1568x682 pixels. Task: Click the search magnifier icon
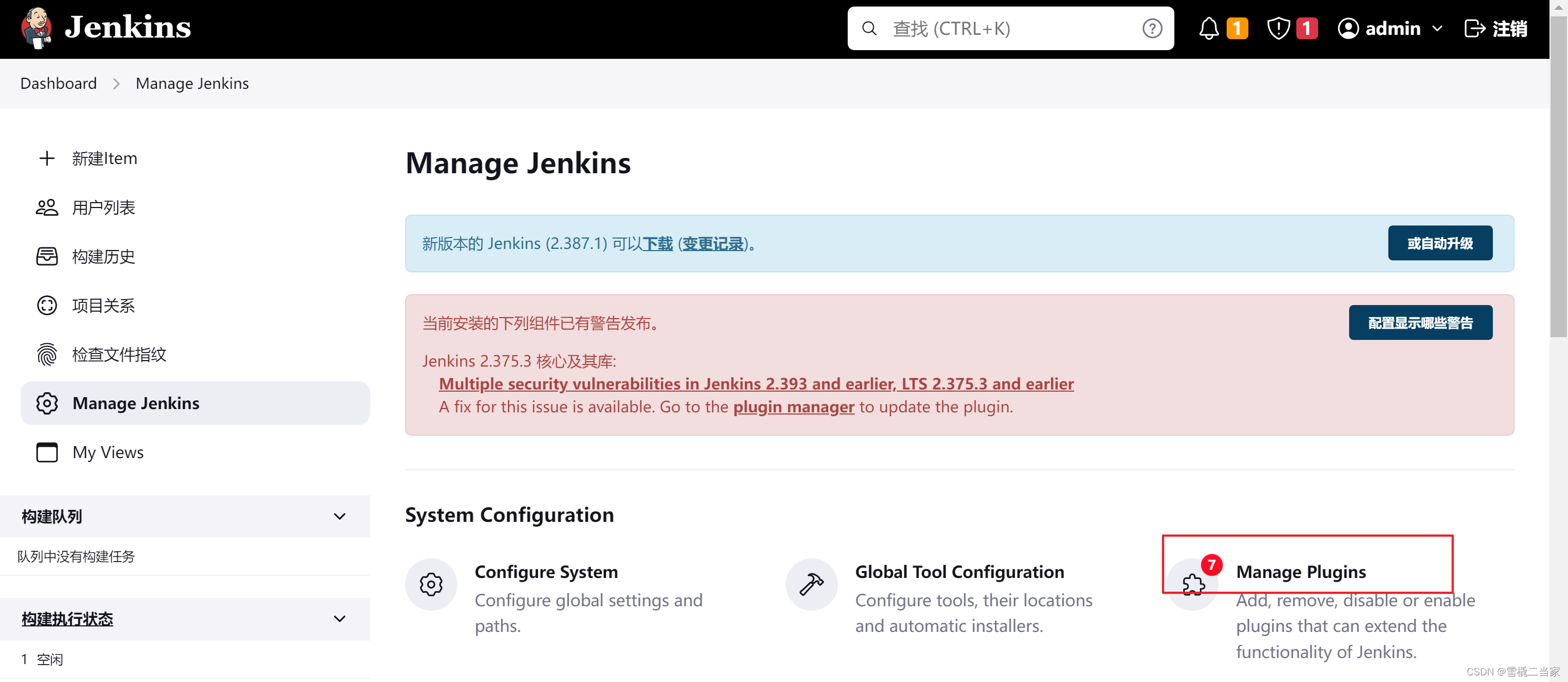tap(869, 29)
